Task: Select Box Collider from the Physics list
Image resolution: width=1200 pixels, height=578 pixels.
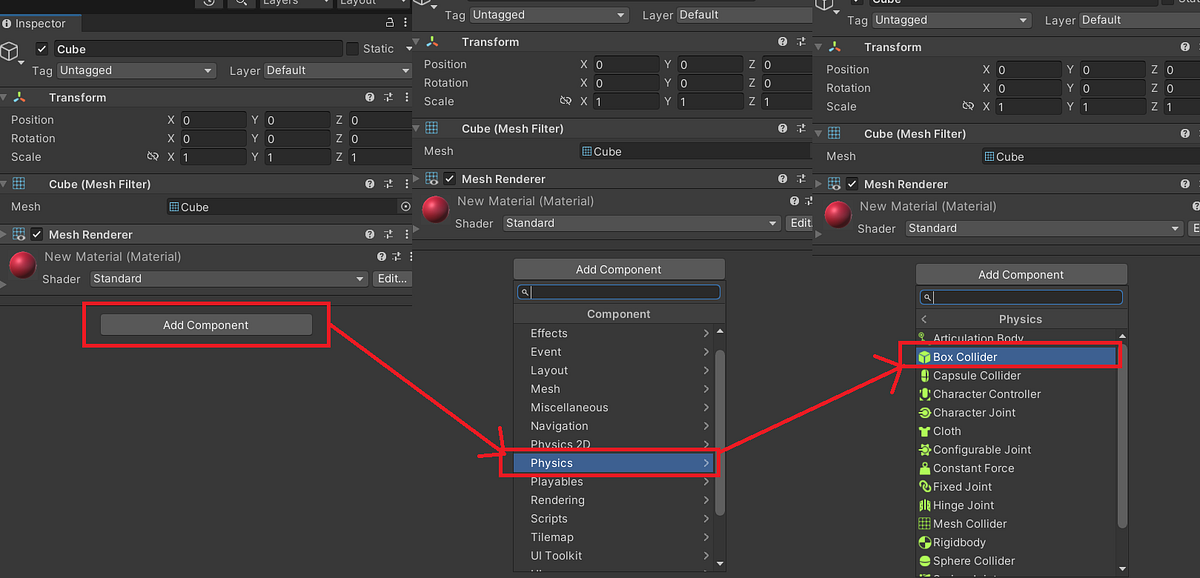Action: pos(1012,356)
